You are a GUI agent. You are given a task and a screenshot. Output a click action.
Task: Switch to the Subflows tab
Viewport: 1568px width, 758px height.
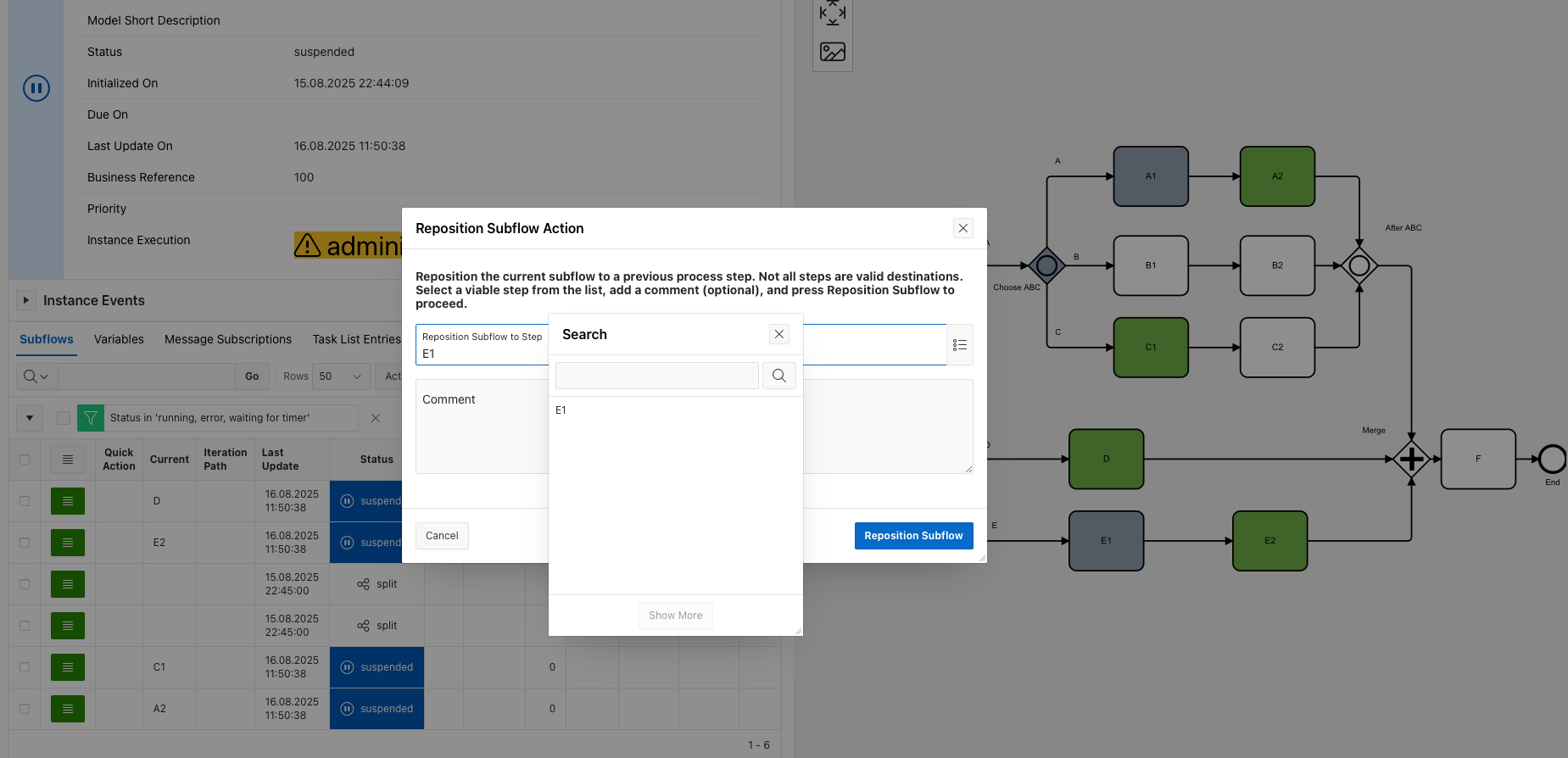pos(47,339)
